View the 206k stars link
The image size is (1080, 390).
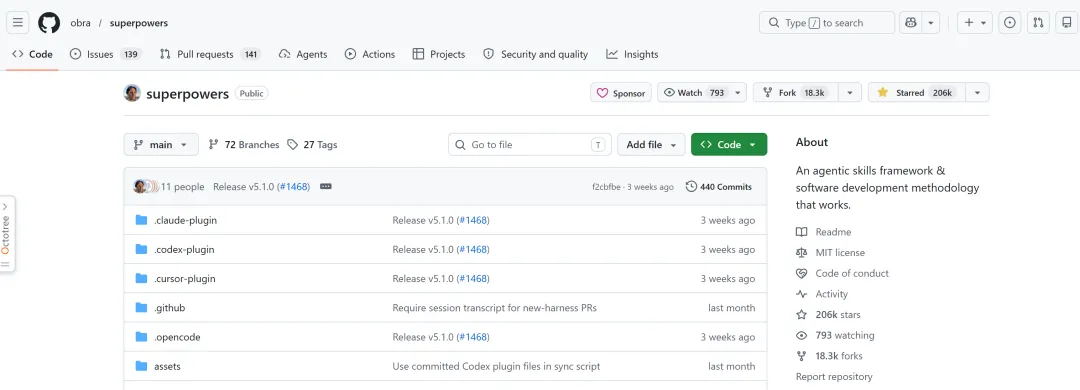coord(828,315)
